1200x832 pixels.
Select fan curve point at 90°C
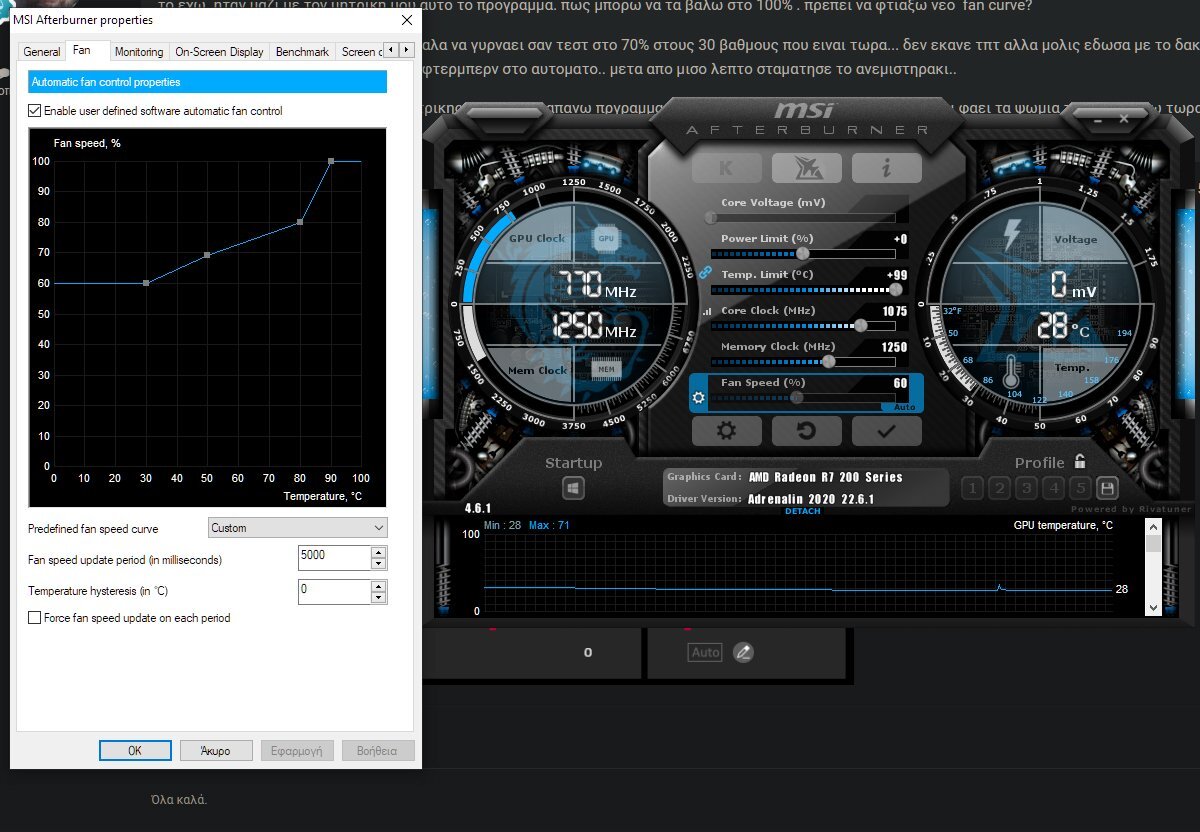coord(331,161)
